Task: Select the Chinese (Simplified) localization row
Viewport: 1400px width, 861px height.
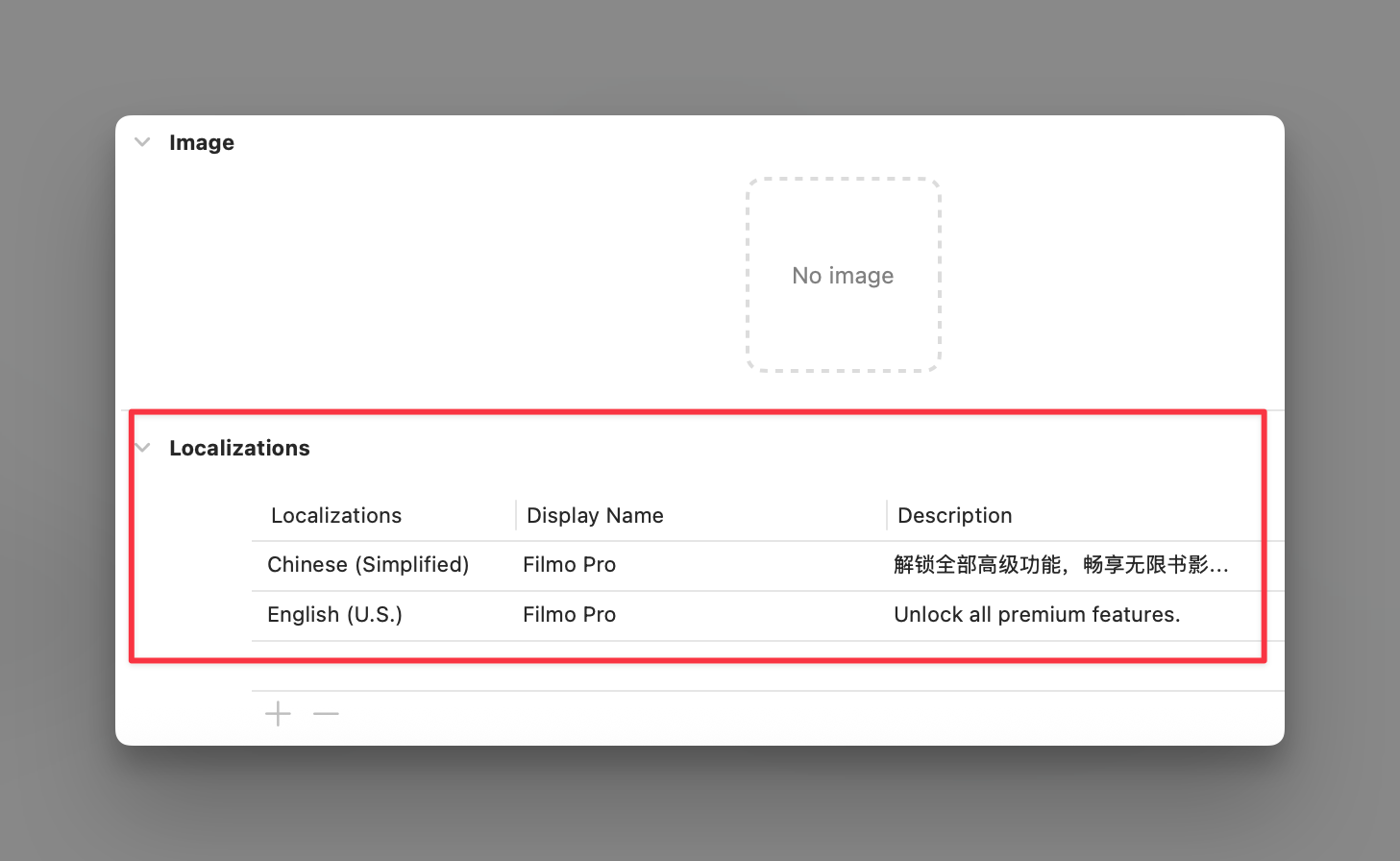Action: tap(368, 565)
